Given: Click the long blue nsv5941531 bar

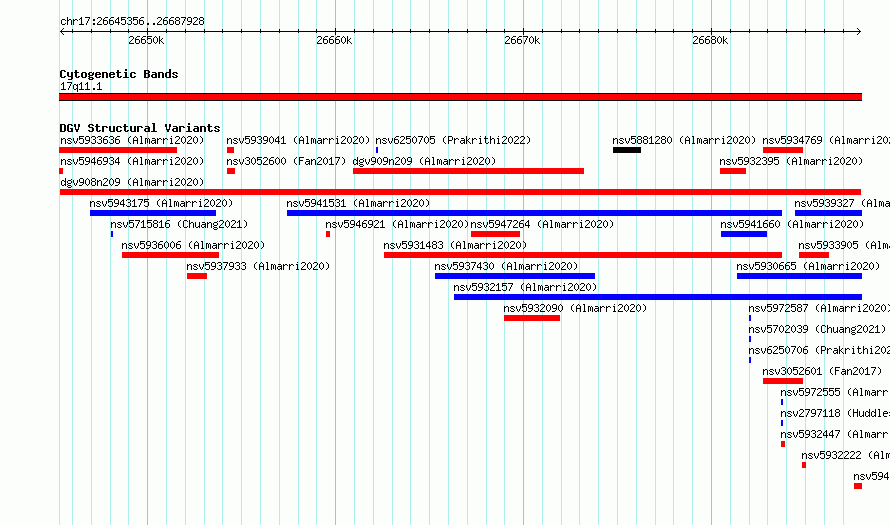Looking at the screenshot, I should (534, 213).
